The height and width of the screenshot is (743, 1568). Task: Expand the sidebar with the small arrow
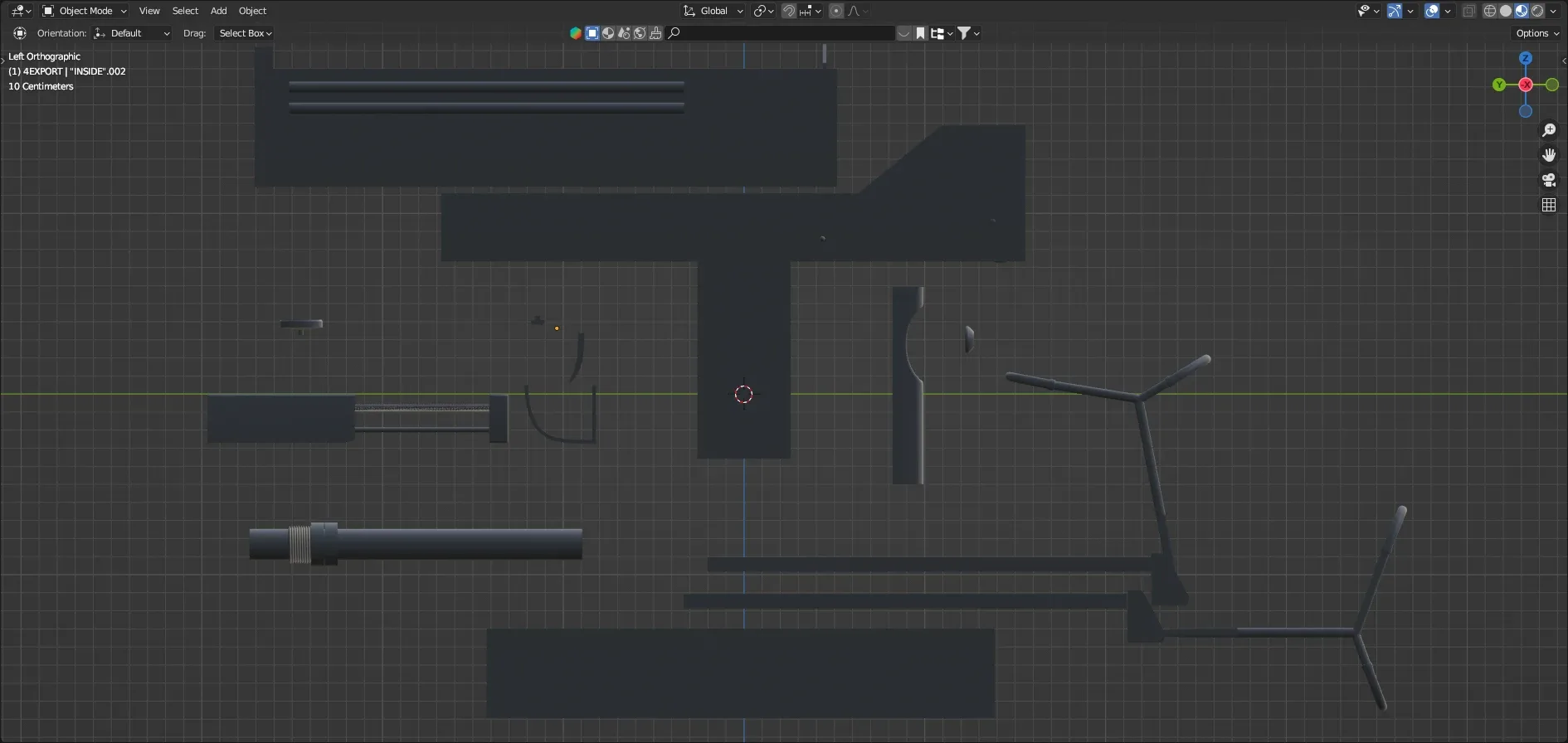tap(1564, 61)
